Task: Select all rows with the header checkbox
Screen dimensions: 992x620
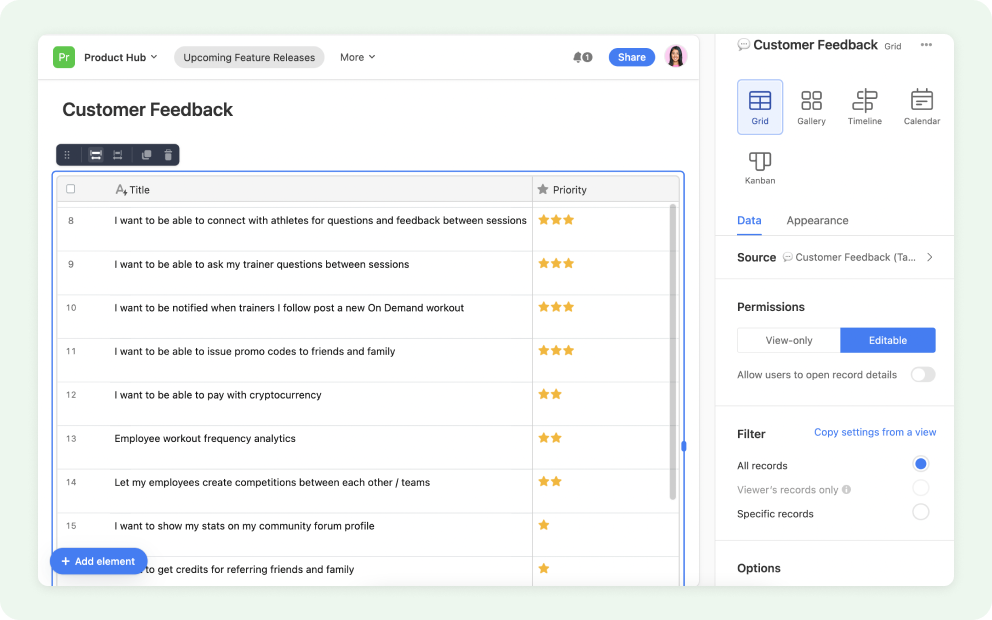Action: point(69,188)
